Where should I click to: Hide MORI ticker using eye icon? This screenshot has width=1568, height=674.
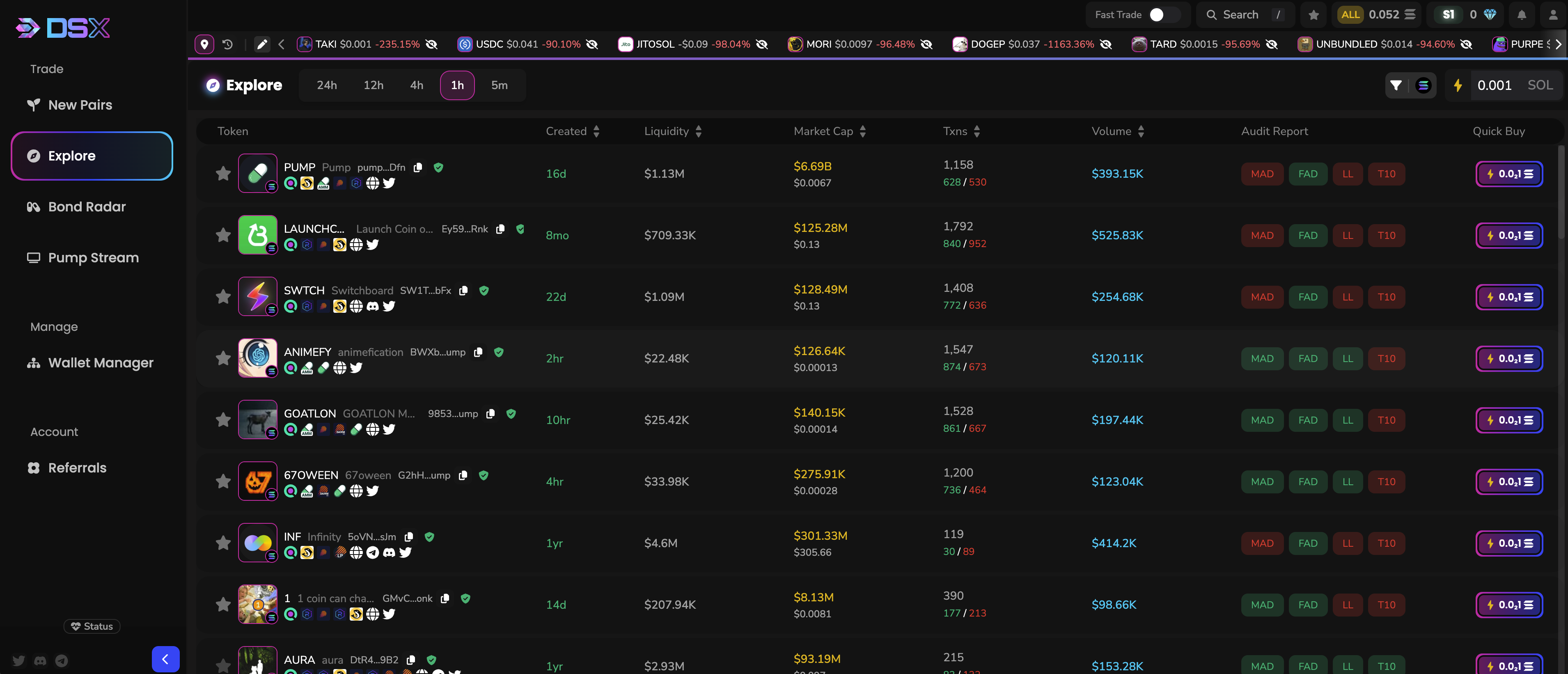926,44
